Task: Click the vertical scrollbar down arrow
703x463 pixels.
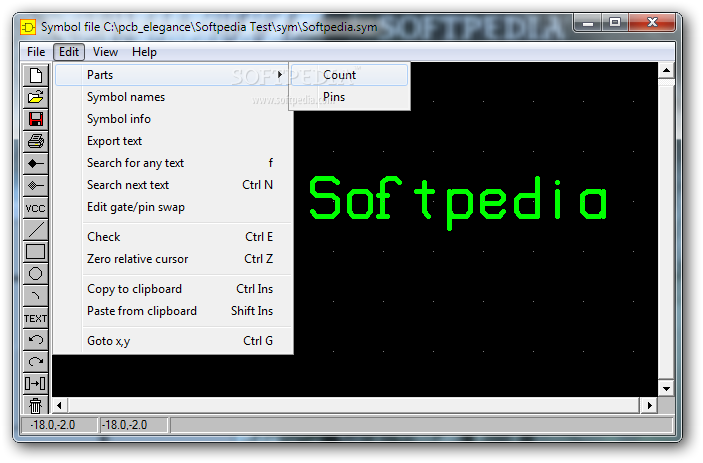Action: [666, 389]
